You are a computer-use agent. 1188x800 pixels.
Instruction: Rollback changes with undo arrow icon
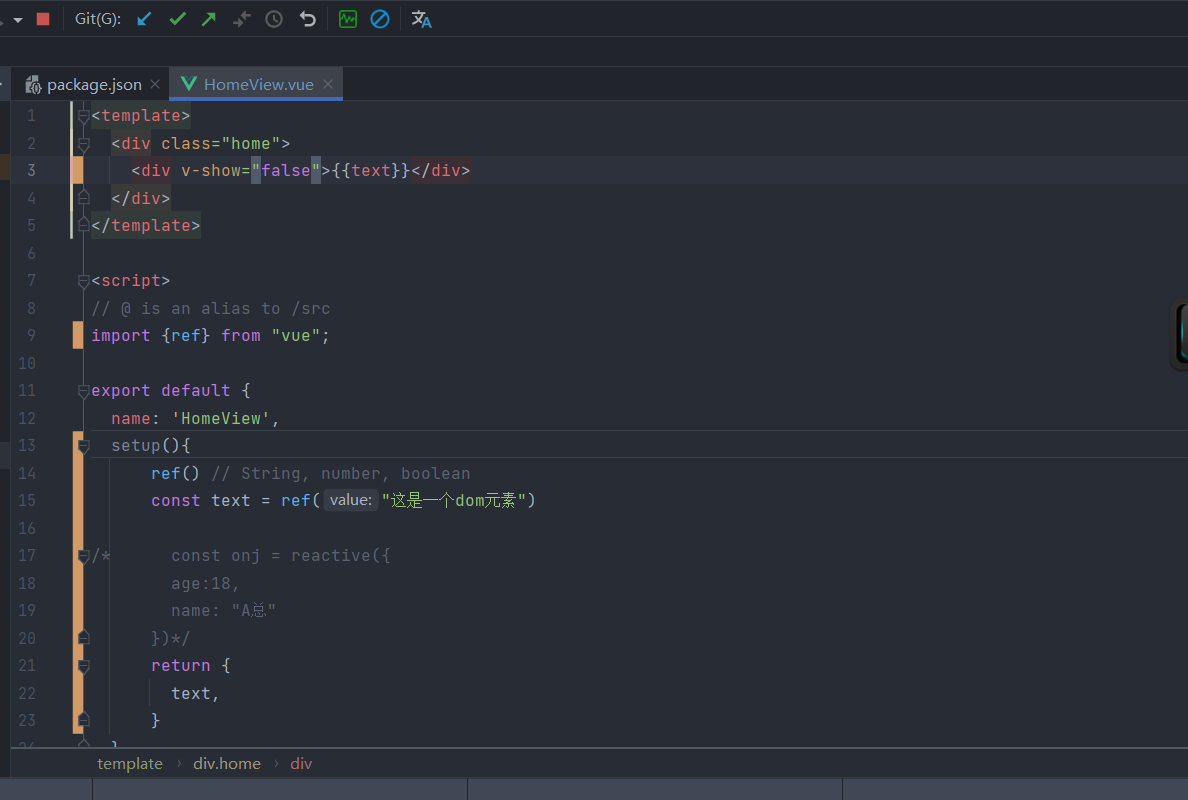coord(307,19)
